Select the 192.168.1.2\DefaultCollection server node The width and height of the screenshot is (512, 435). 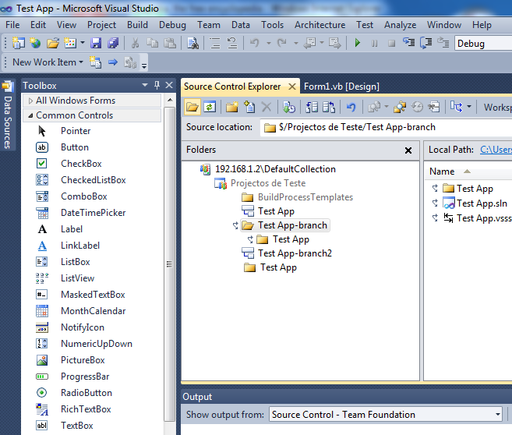click(275, 169)
